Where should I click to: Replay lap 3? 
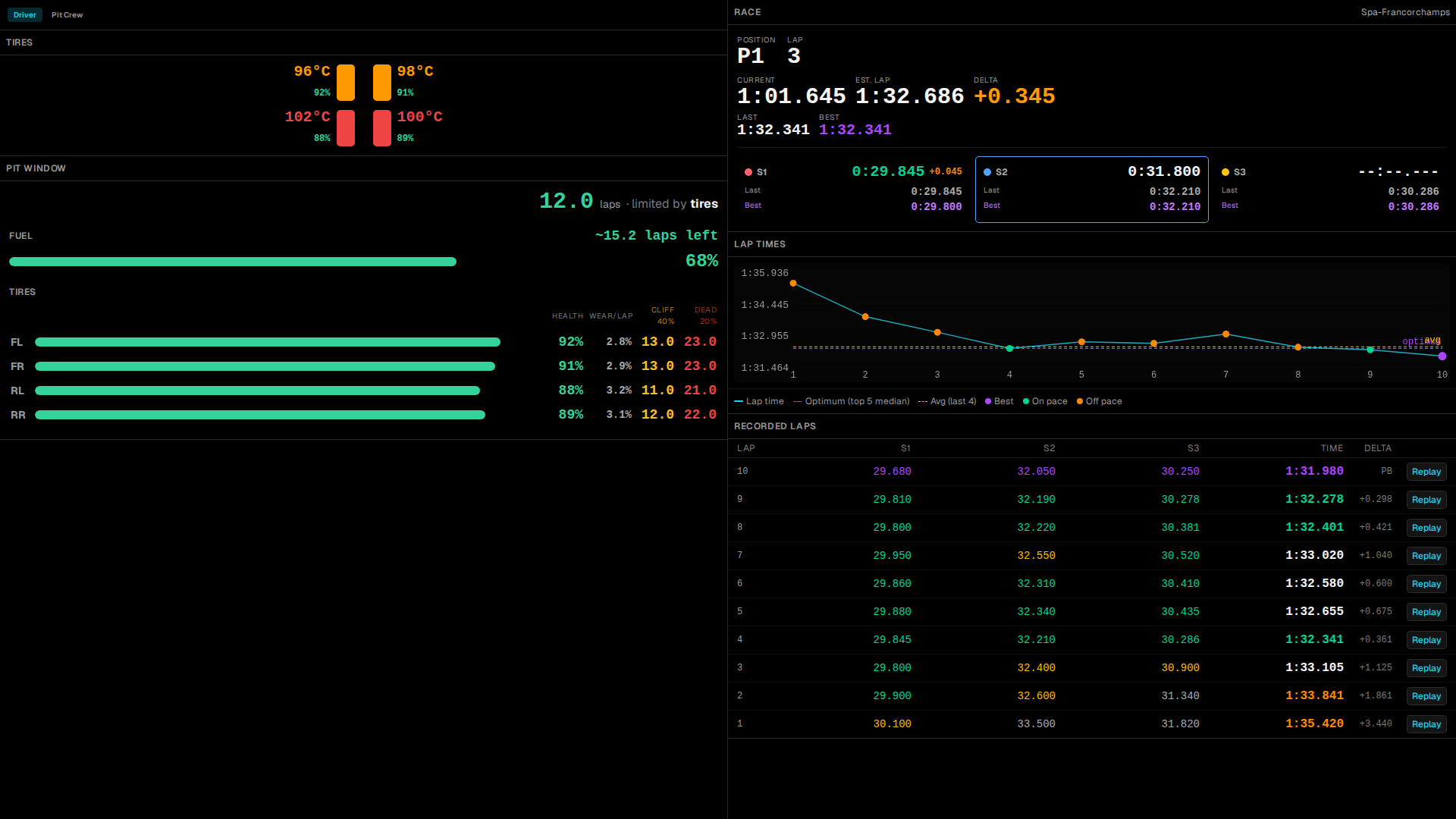1426,668
